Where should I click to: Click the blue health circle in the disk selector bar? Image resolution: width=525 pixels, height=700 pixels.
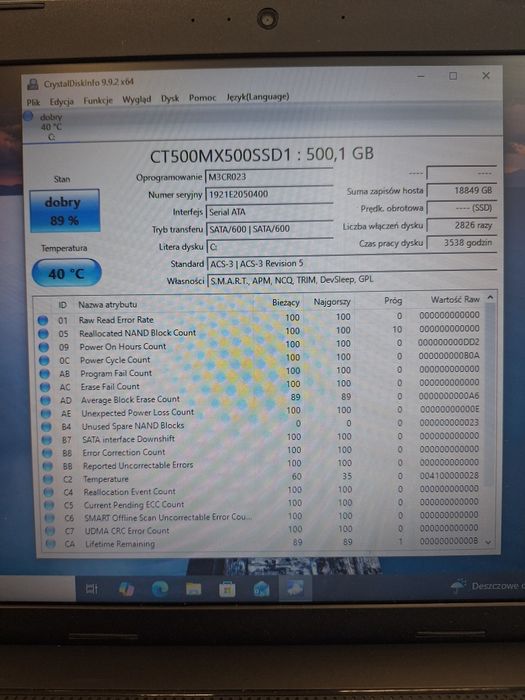point(28,116)
